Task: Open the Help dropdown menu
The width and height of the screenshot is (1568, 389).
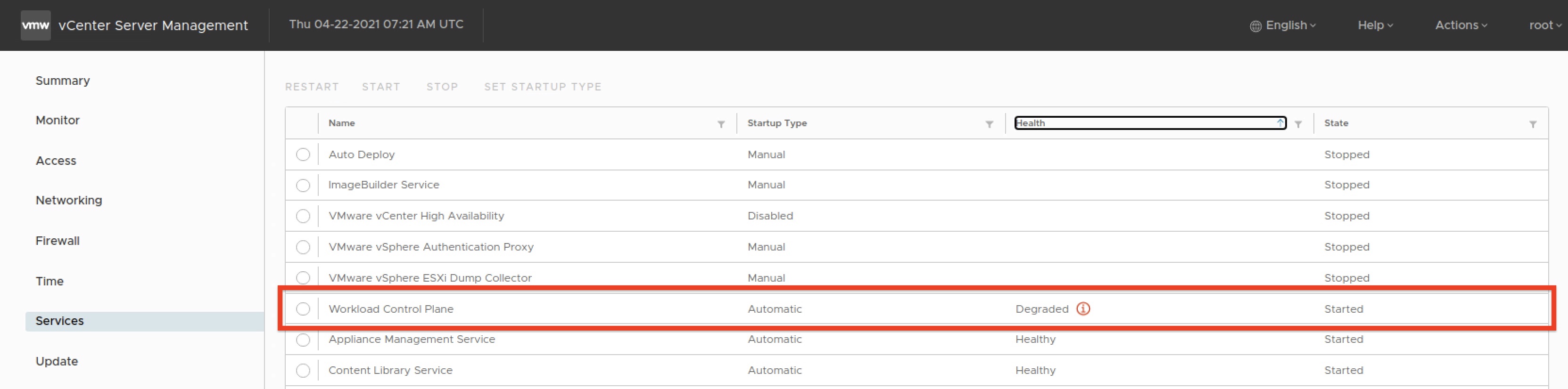Action: [x=1375, y=25]
